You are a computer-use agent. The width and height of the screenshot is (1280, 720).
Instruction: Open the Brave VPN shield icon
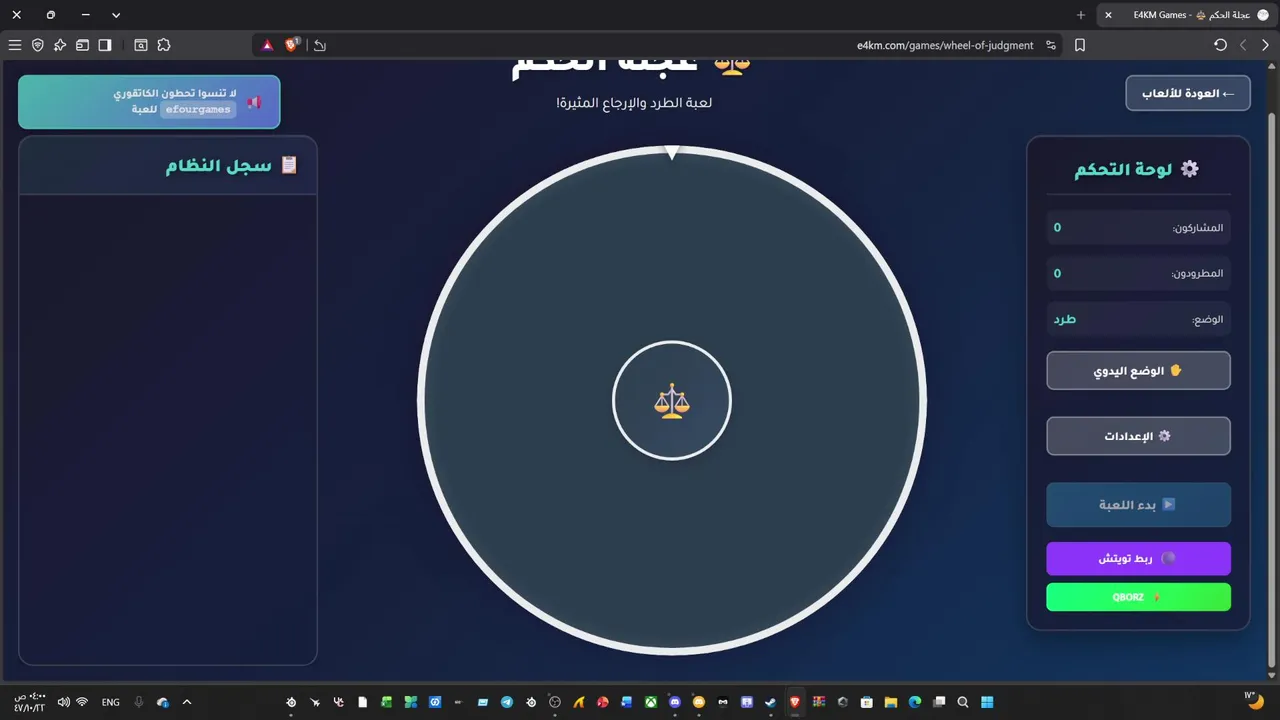(x=38, y=45)
